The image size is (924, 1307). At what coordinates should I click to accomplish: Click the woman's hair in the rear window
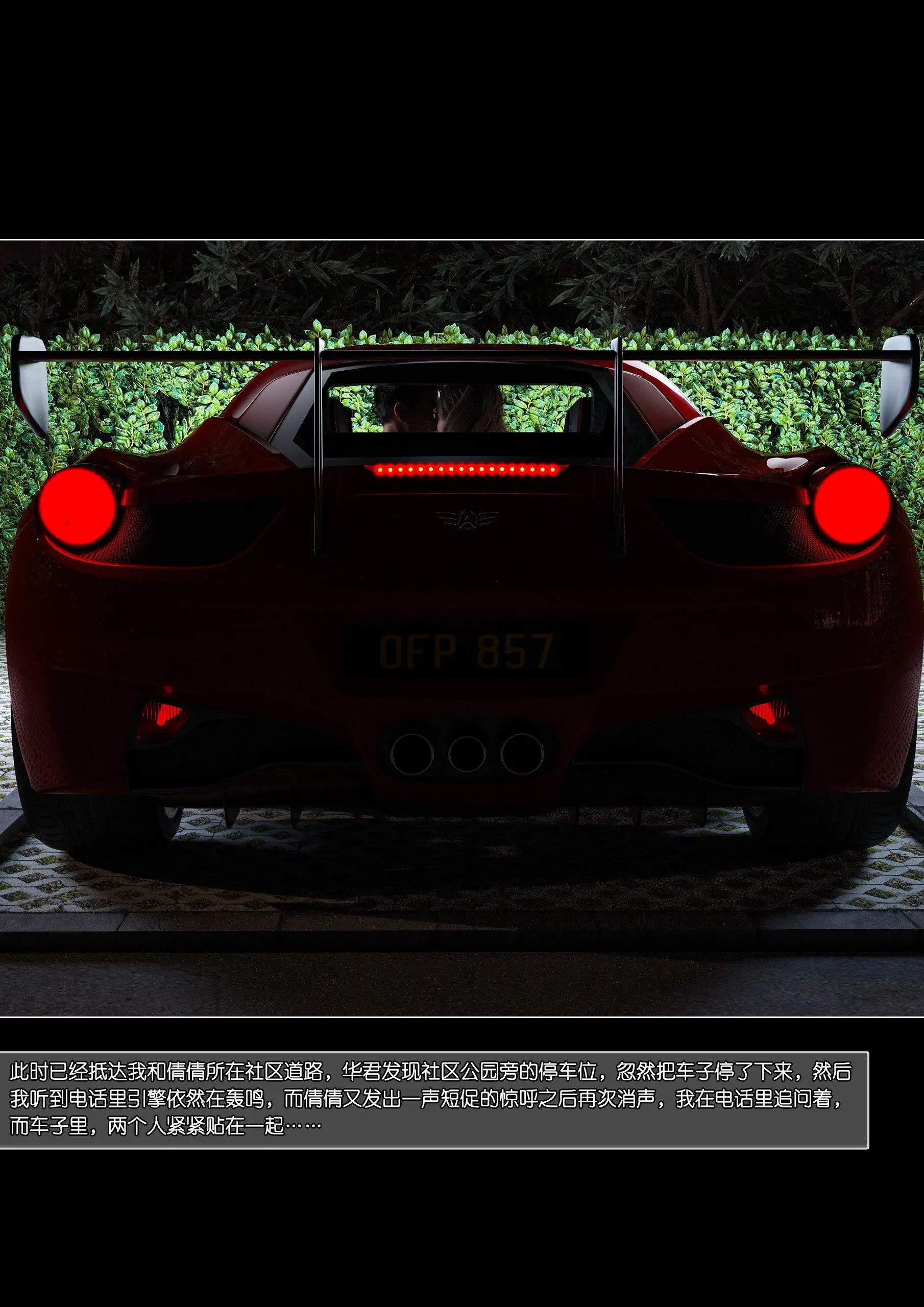coord(475,409)
